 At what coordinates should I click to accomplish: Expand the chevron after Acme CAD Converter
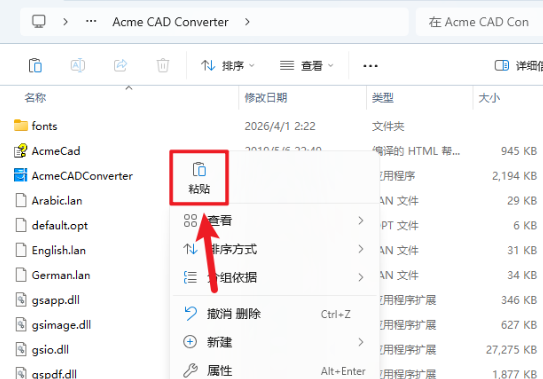[x=247, y=22]
